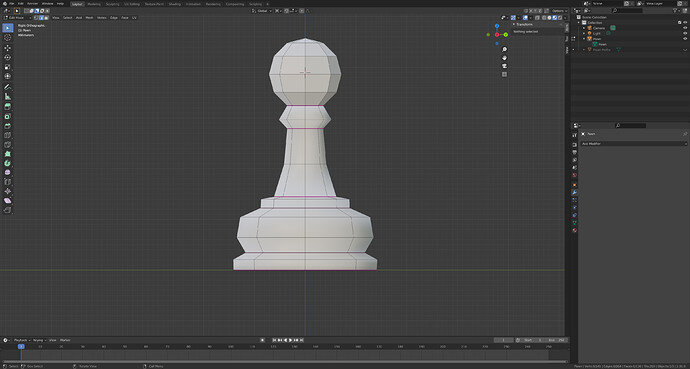The height and width of the screenshot is (369, 690).
Task: Click the pan view hand icon
Action: tap(504, 58)
